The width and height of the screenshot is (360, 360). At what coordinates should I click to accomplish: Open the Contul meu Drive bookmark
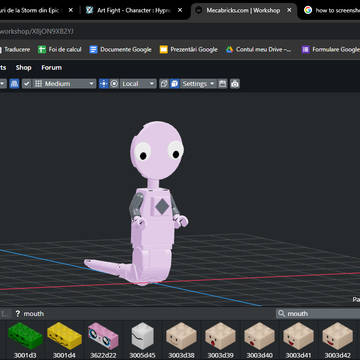pyautogui.click(x=259, y=50)
